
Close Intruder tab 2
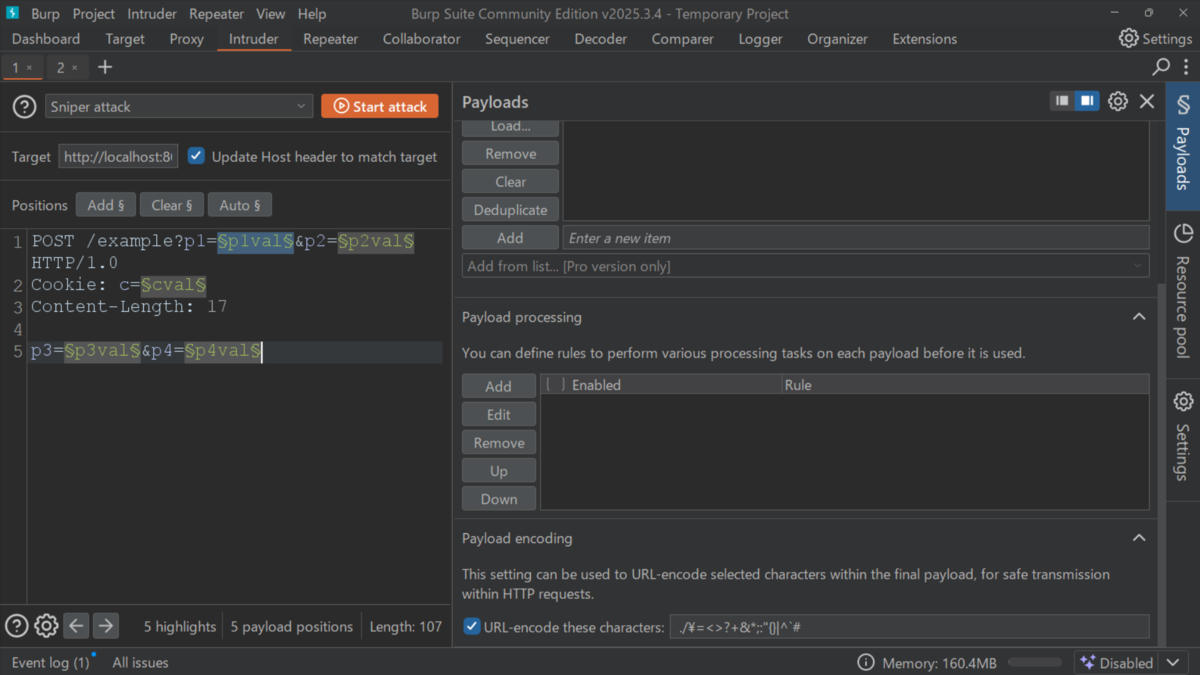pos(74,68)
